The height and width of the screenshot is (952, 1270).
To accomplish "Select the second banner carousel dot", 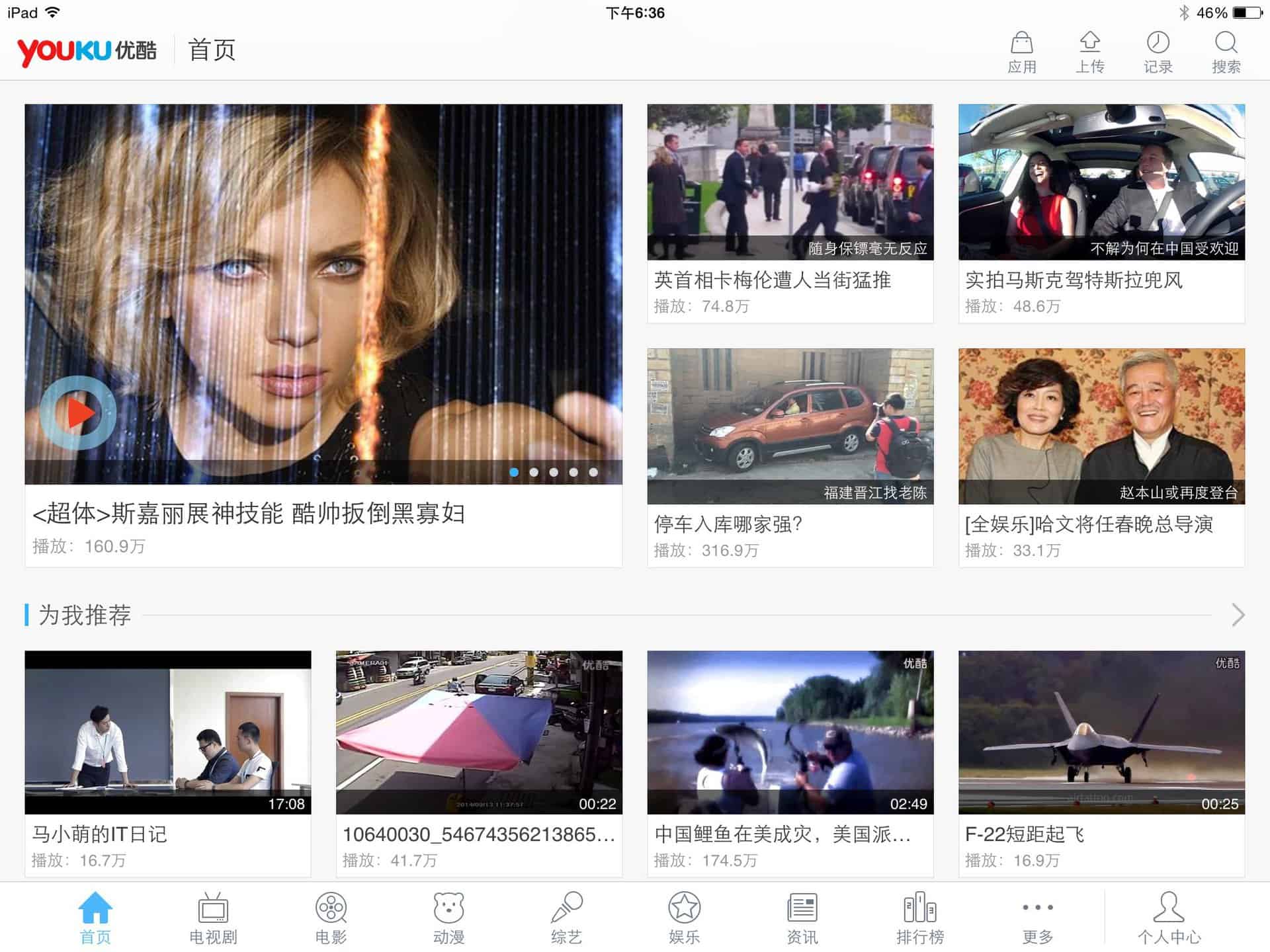I will click(x=534, y=472).
